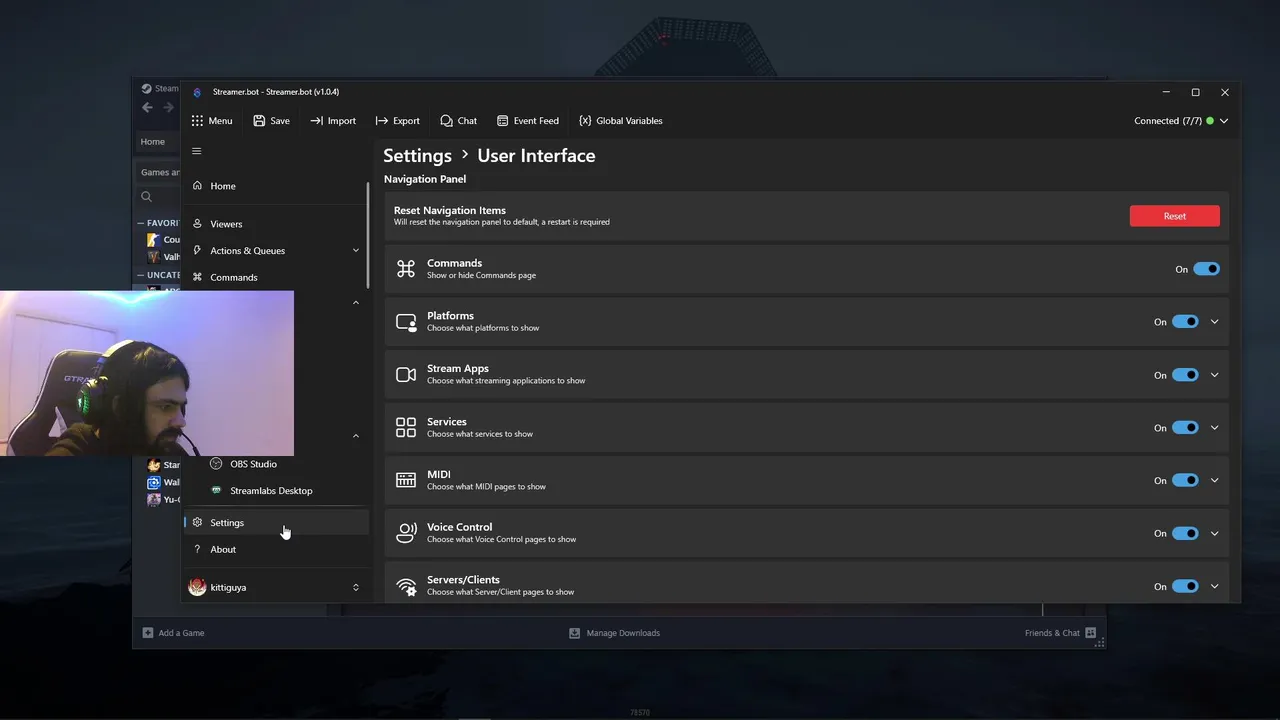1280x720 pixels.
Task: Open the Chat bubble icon
Action: point(446,121)
